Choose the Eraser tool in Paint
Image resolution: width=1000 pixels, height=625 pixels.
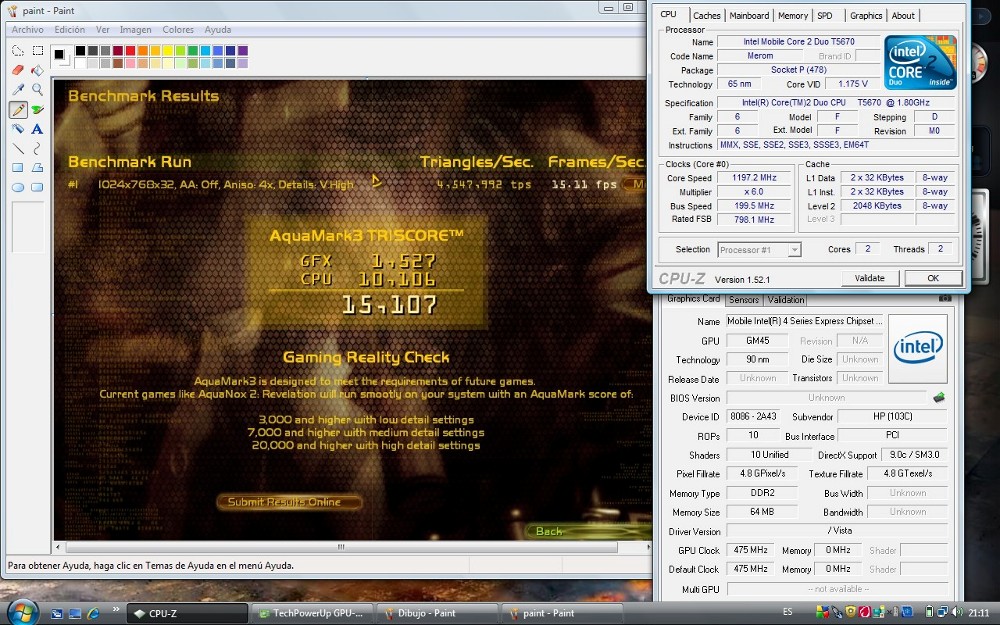point(18,70)
